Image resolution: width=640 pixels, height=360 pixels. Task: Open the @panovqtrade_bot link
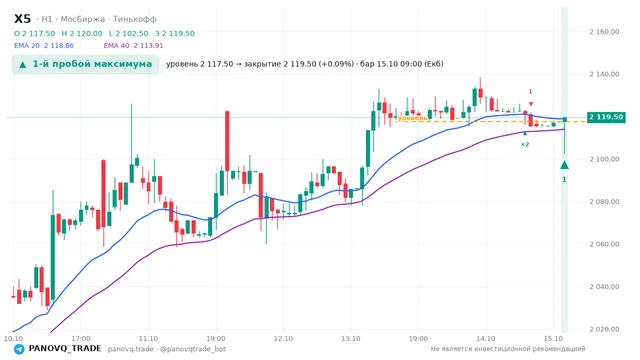(193, 349)
